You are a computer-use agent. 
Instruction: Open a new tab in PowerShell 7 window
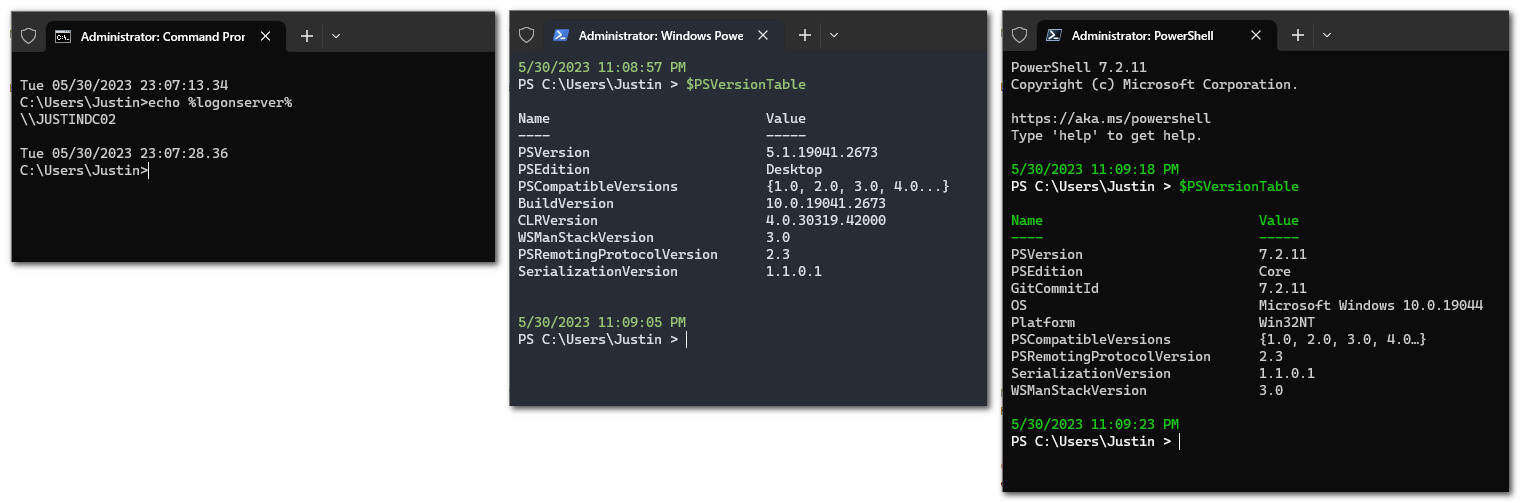[x=1298, y=35]
